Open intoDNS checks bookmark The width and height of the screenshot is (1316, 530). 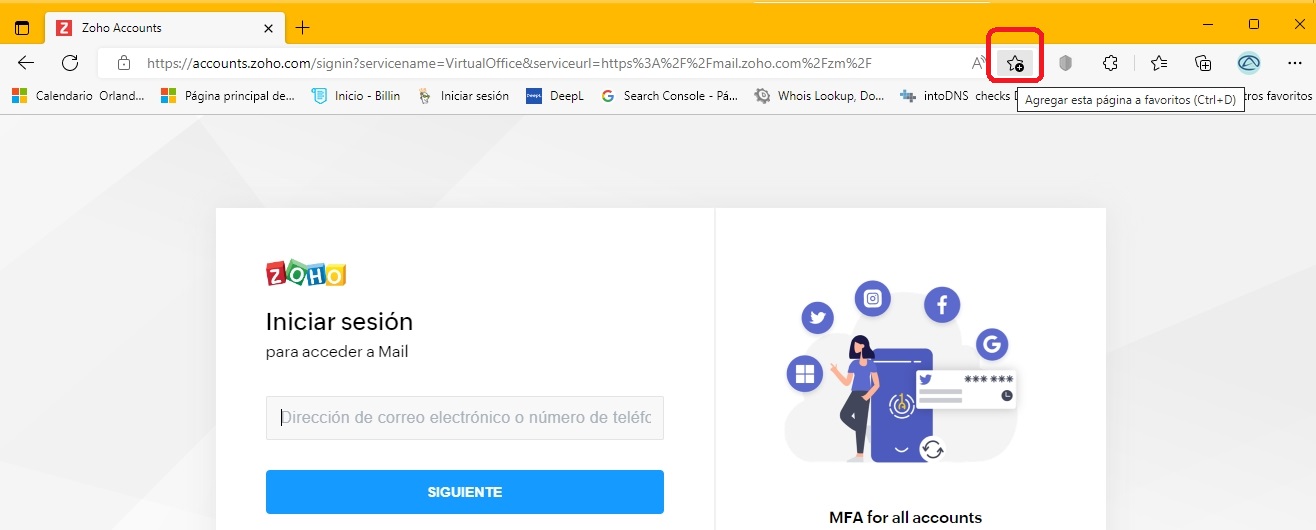pyautogui.click(x=958, y=96)
